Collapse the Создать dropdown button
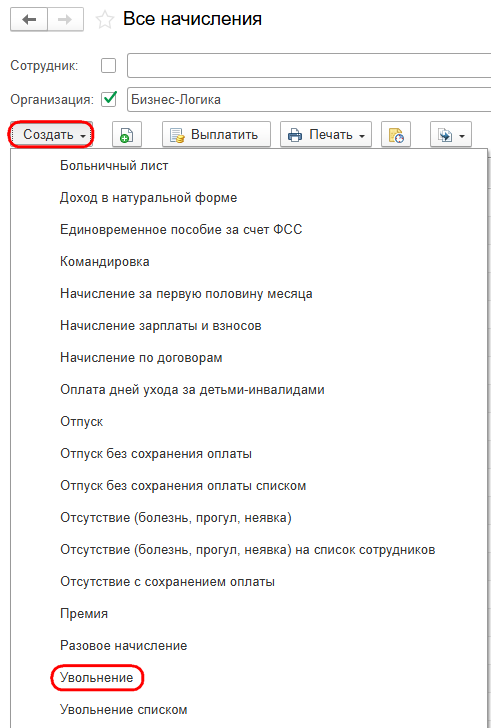This screenshot has height=728, width=491. [x=52, y=135]
